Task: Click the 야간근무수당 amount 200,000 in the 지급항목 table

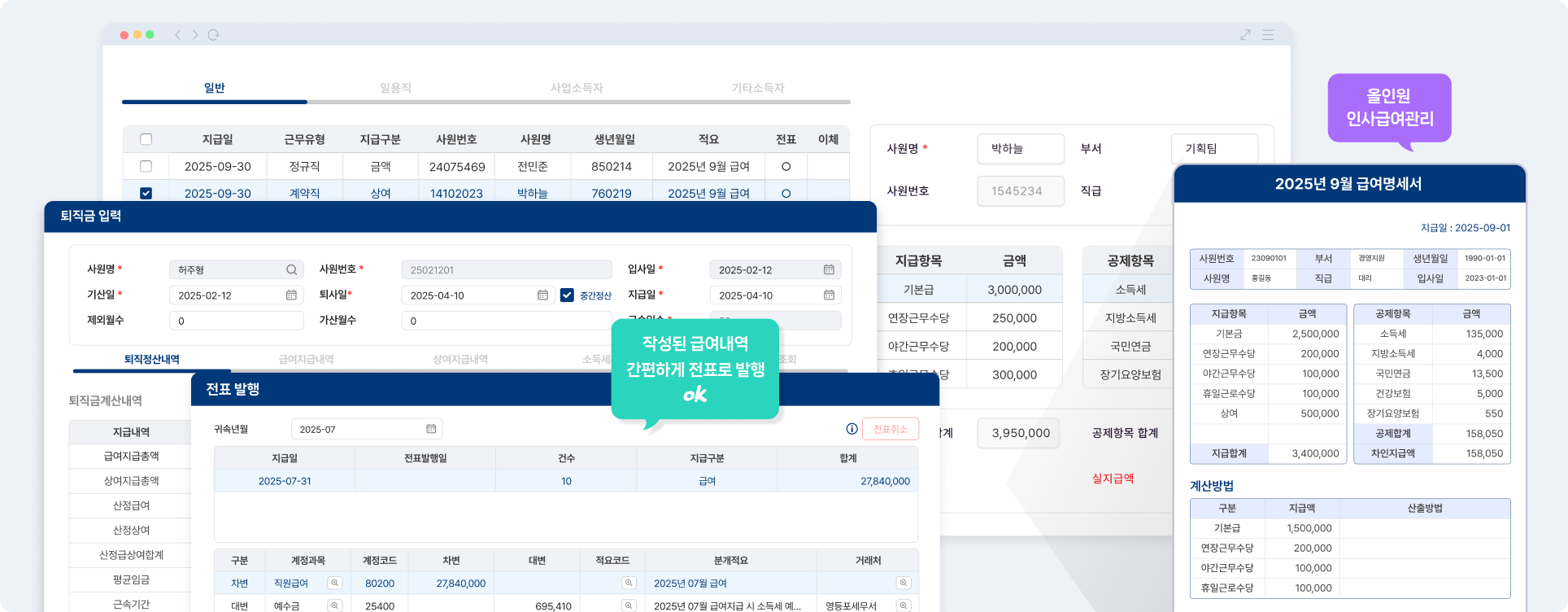Action: pos(1014,347)
